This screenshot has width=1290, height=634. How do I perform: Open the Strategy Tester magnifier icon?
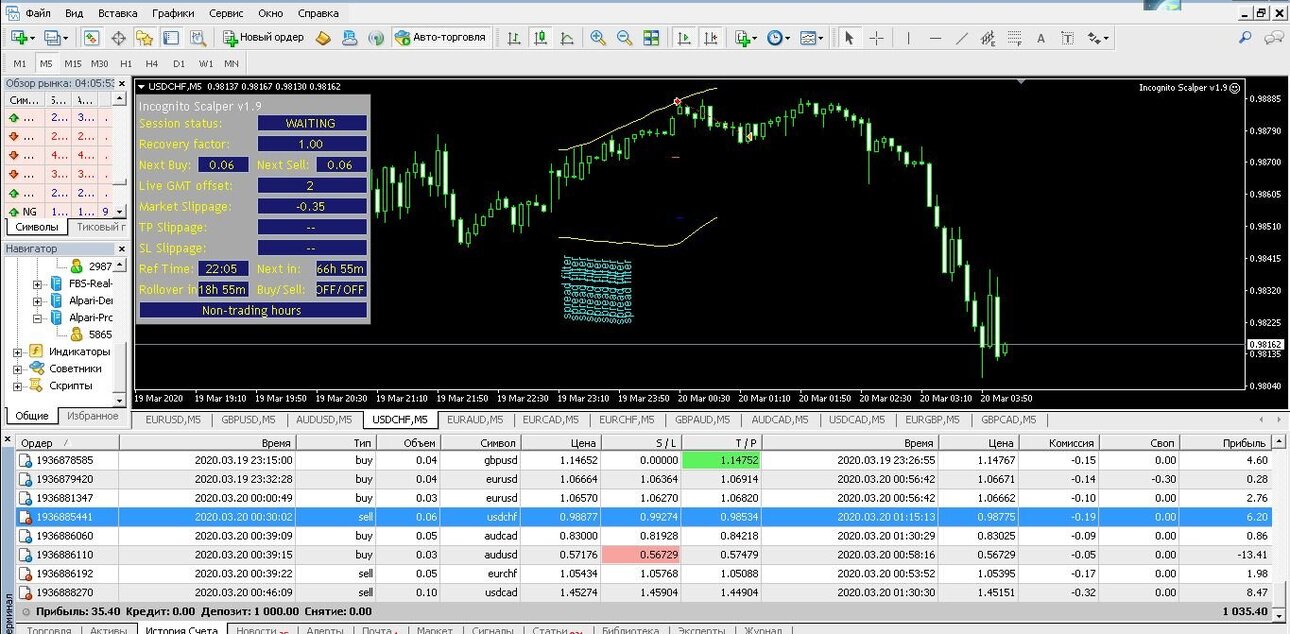coord(197,38)
